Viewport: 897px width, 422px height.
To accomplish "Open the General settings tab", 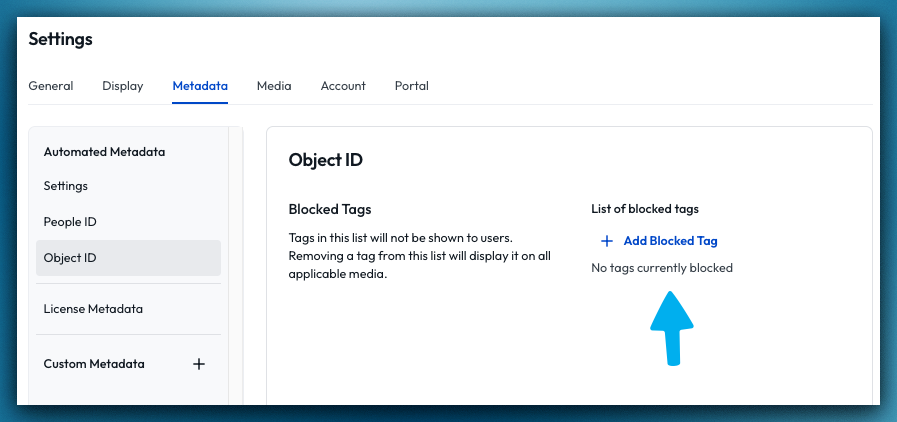I will pyautogui.click(x=50, y=86).
